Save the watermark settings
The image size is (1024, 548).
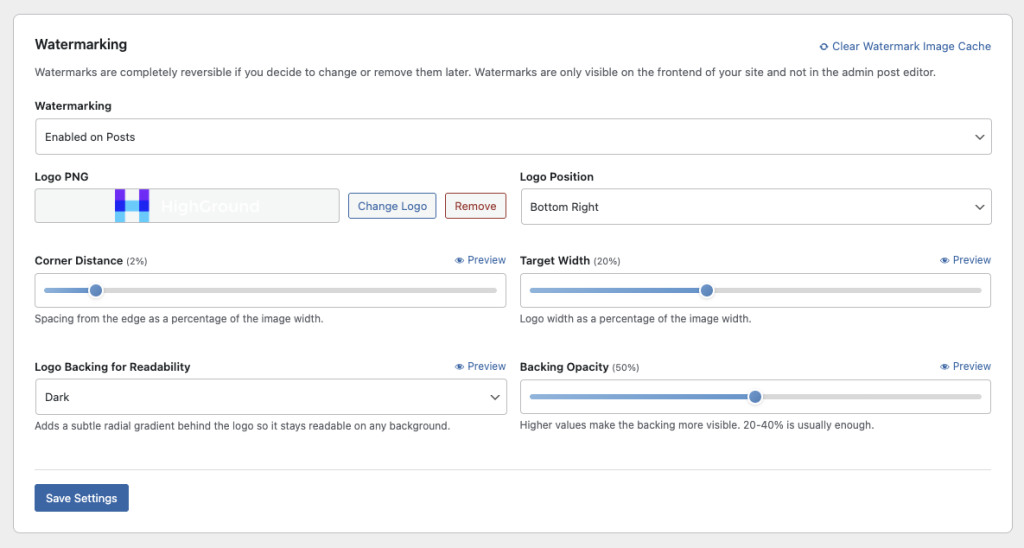click(x=81, y=498)
